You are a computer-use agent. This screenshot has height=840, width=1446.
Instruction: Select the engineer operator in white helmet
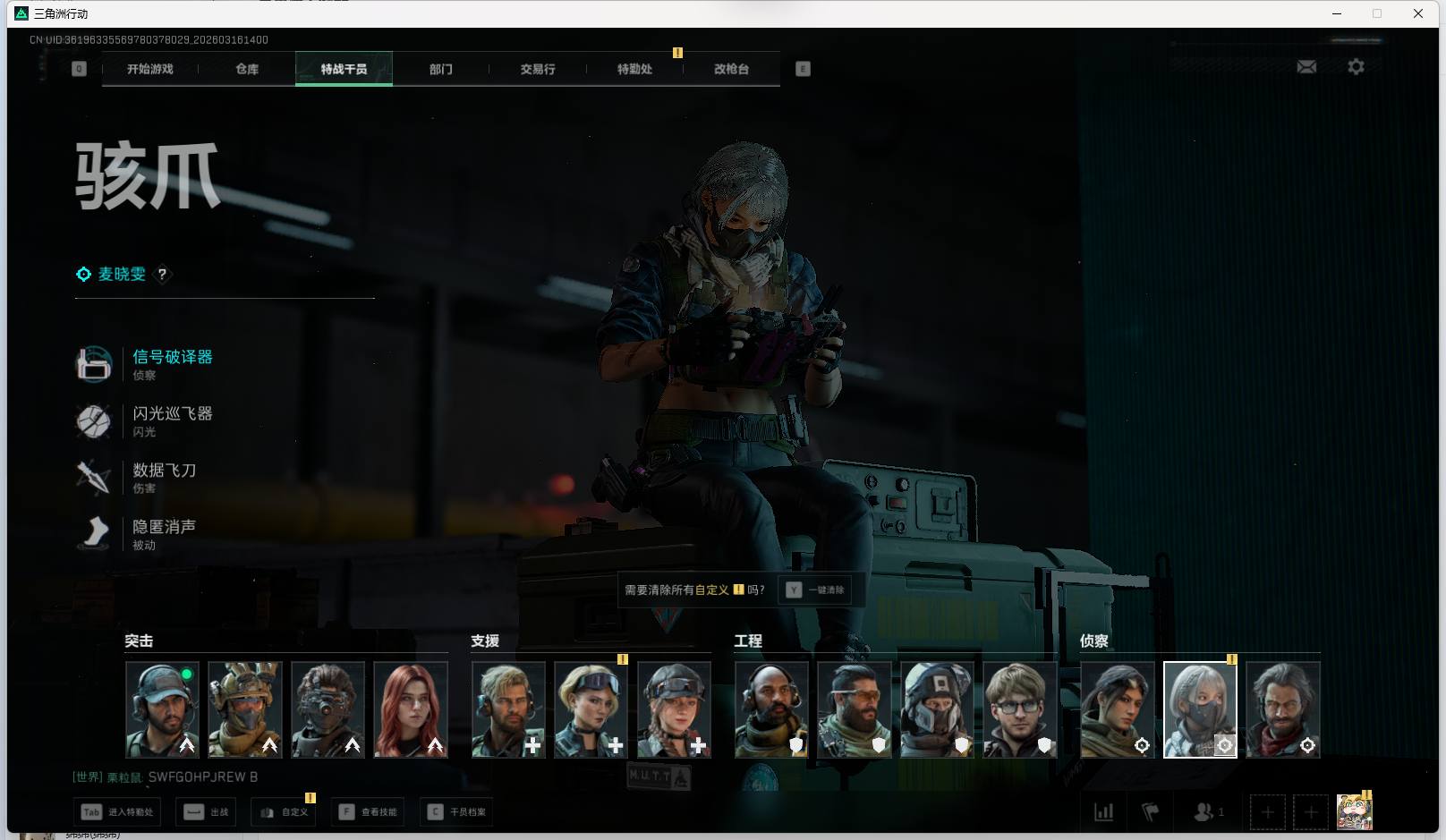click(937, 709)
